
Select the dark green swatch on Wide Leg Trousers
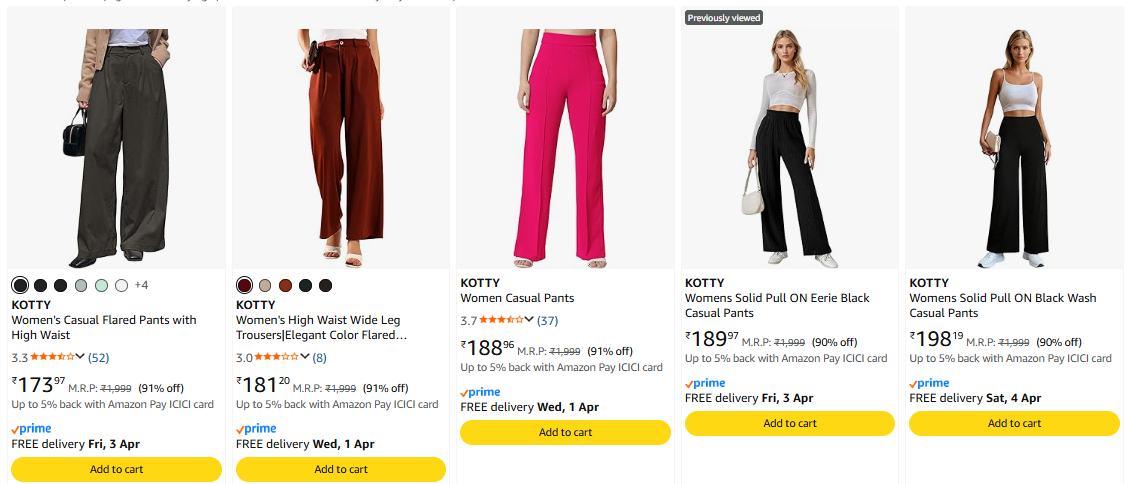pyautogui.click(x=305, y=285)
